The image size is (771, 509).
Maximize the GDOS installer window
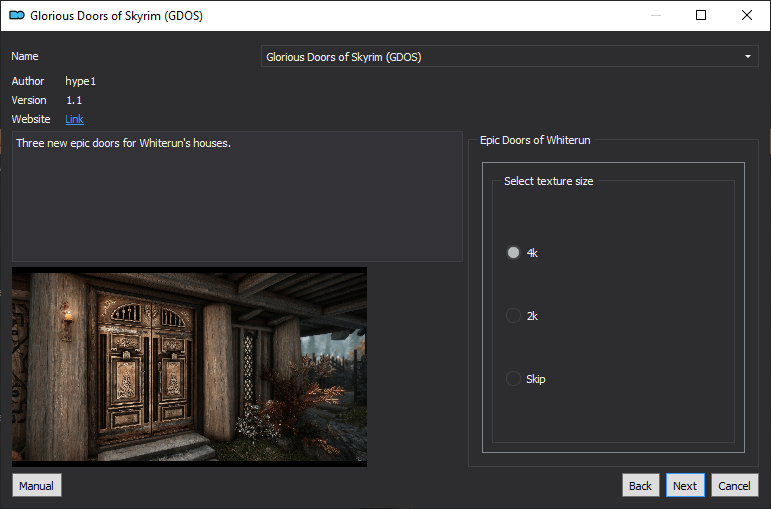(701, 15)
